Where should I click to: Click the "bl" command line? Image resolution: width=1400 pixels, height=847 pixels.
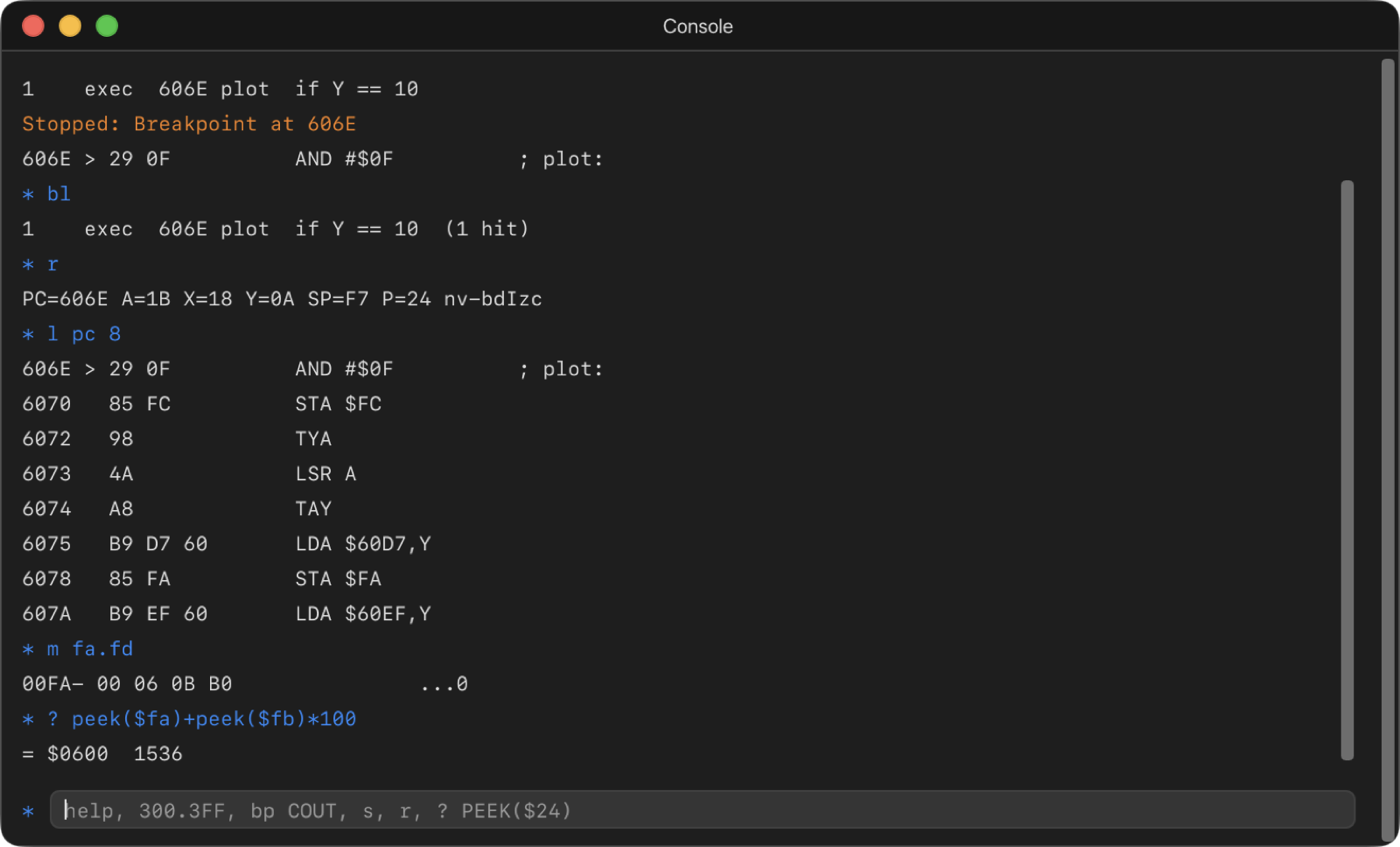coord(46,194)
